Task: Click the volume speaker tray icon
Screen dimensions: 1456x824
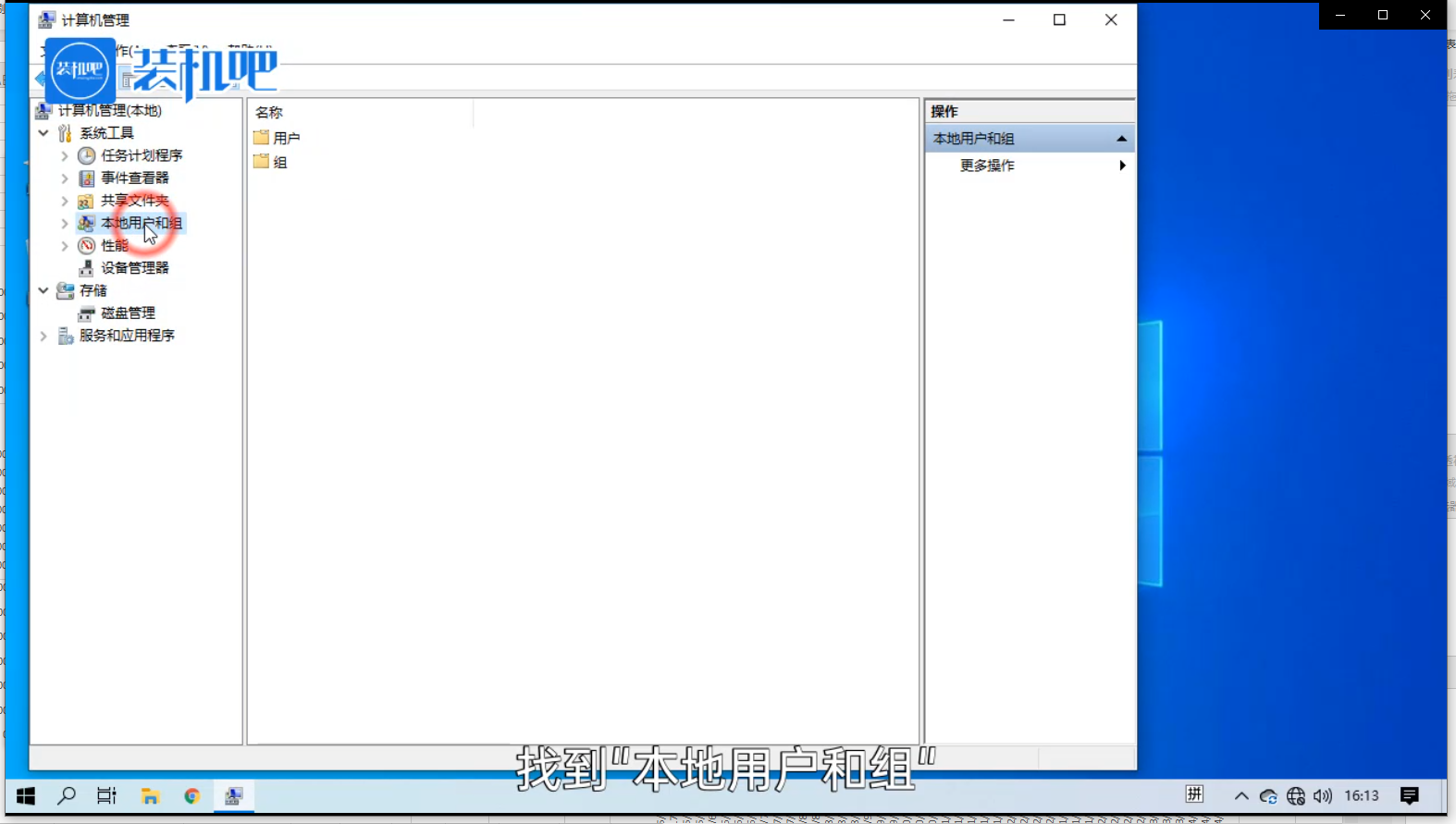Action: pos(1323,796)
